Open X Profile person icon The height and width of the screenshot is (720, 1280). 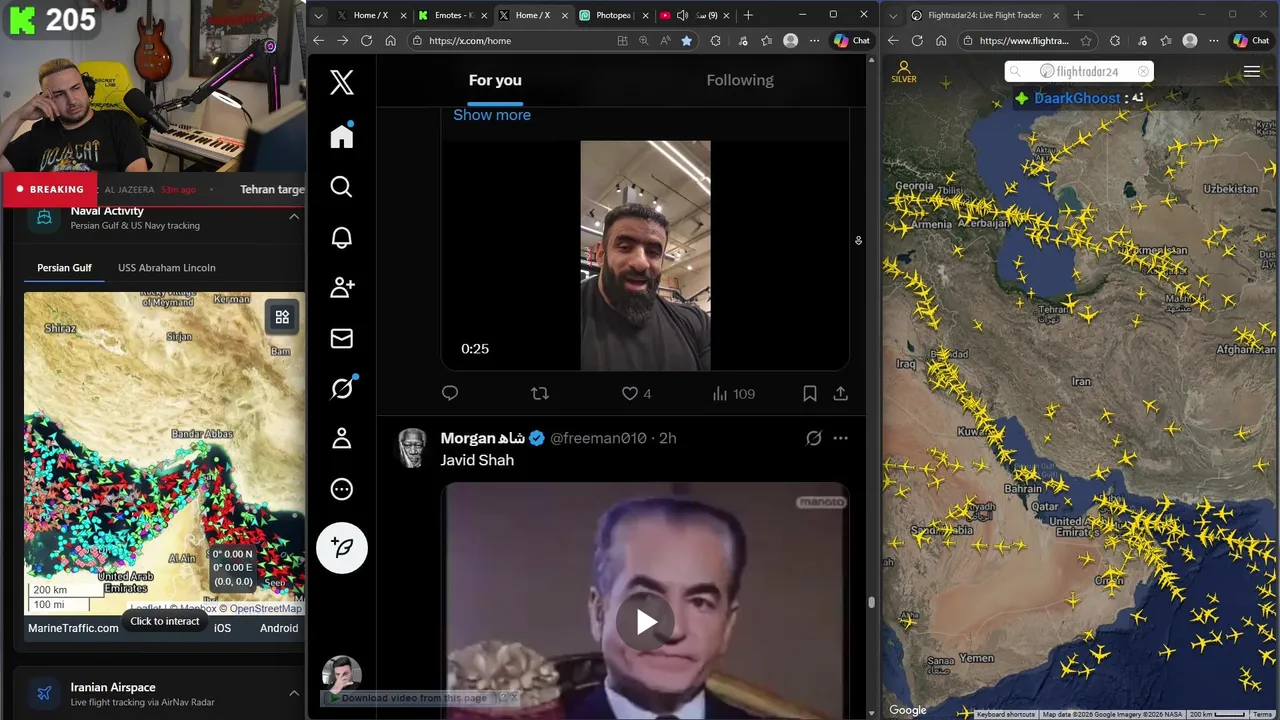point(342,438)
